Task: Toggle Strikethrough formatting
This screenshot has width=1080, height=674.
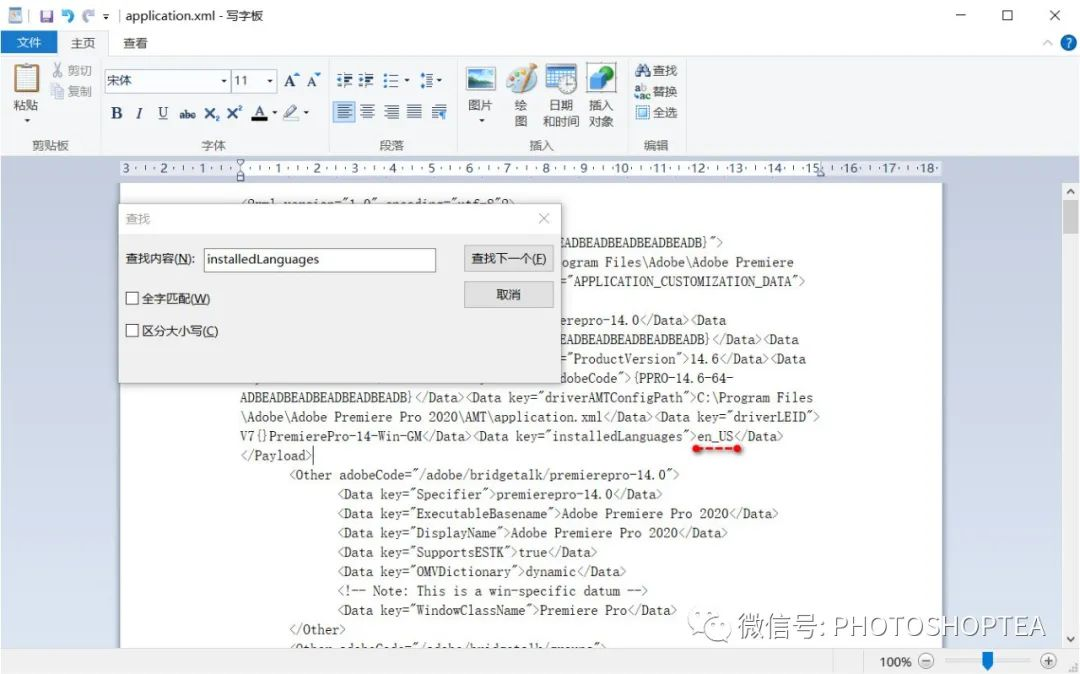Action: (187, 114)
